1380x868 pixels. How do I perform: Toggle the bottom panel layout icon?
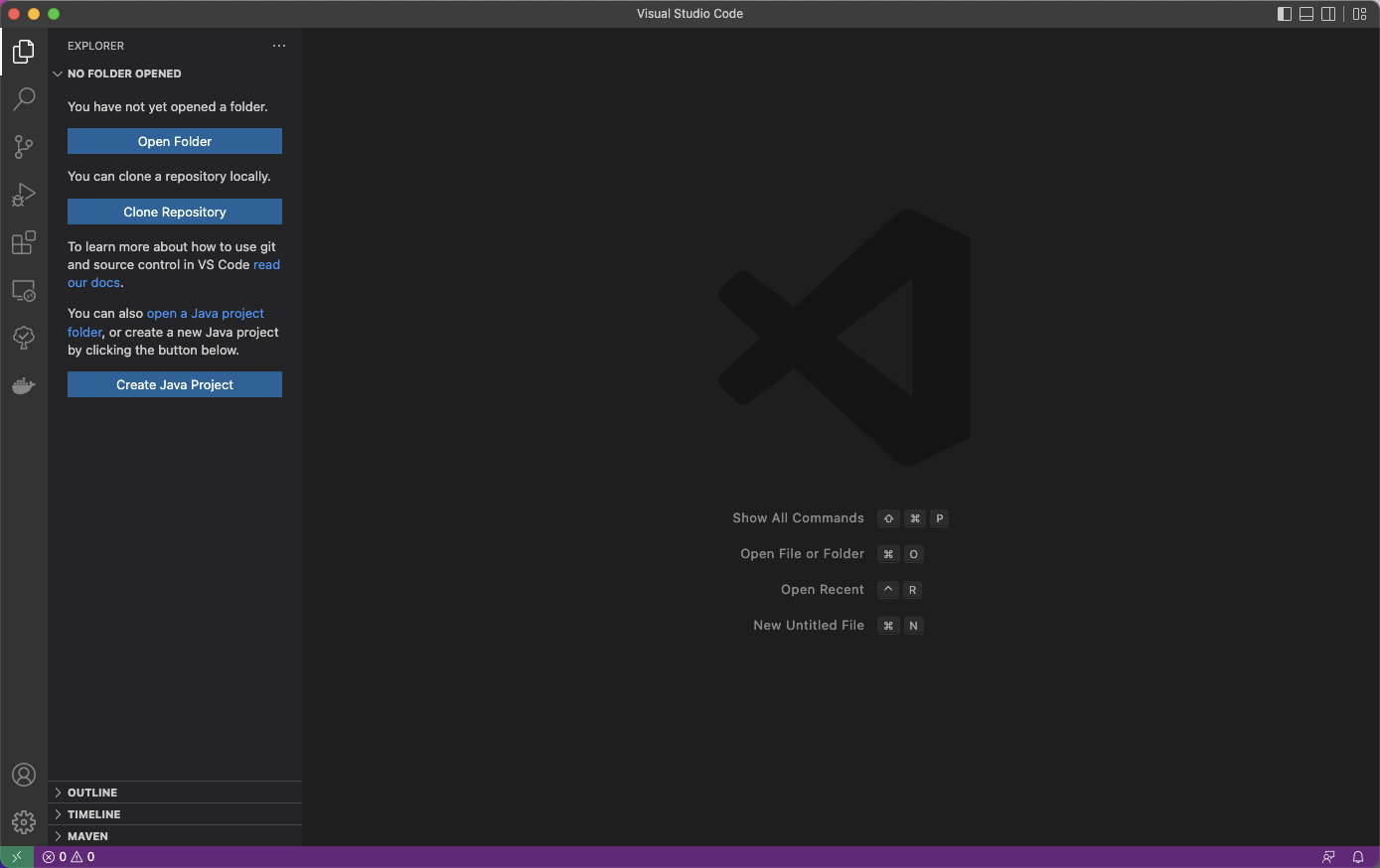1306,14
